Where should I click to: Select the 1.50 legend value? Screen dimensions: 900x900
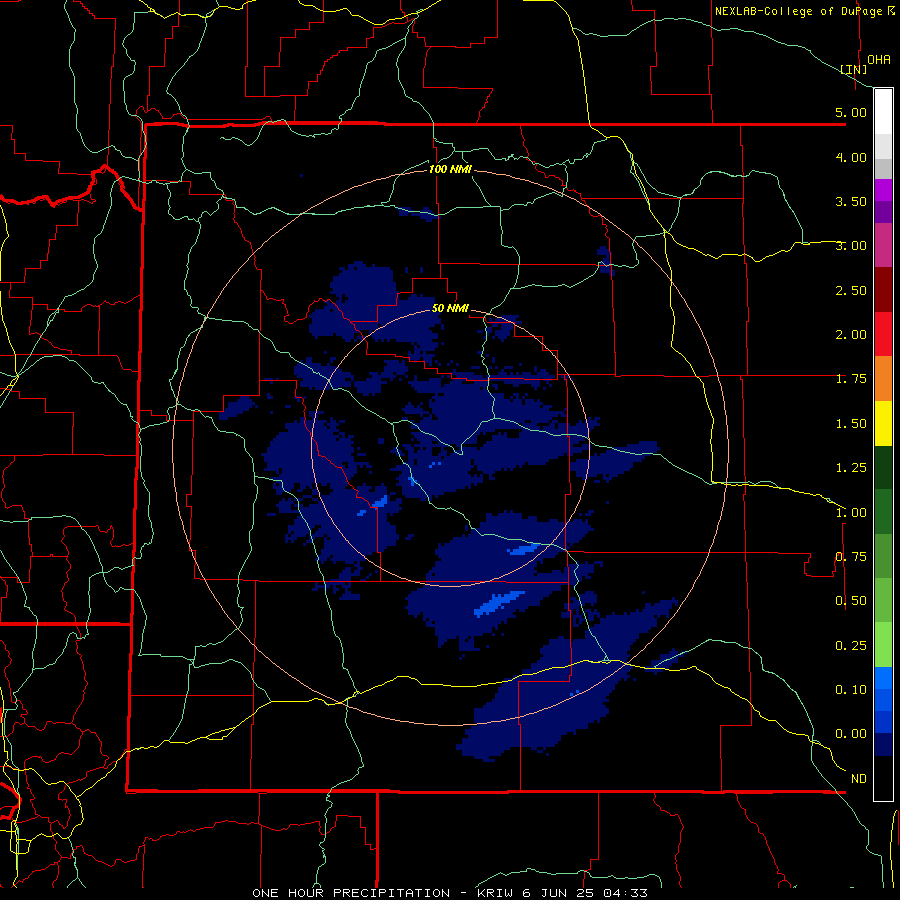(851, 424)
